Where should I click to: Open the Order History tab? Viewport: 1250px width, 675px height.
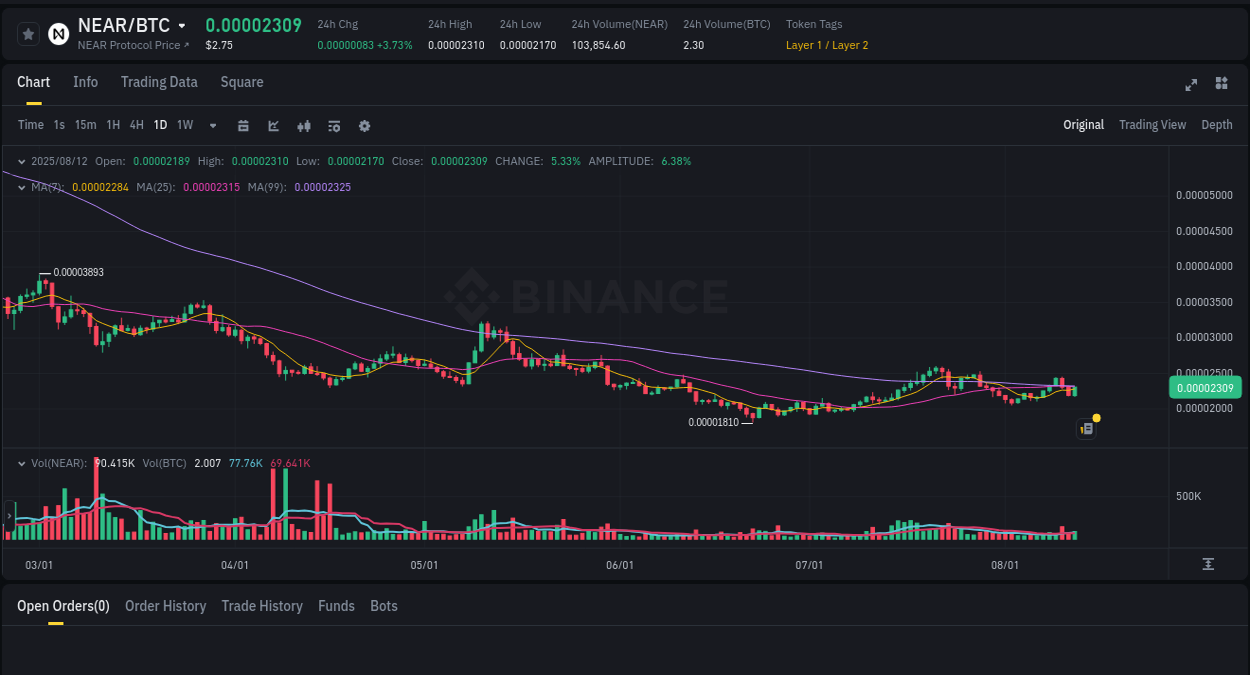165,606
